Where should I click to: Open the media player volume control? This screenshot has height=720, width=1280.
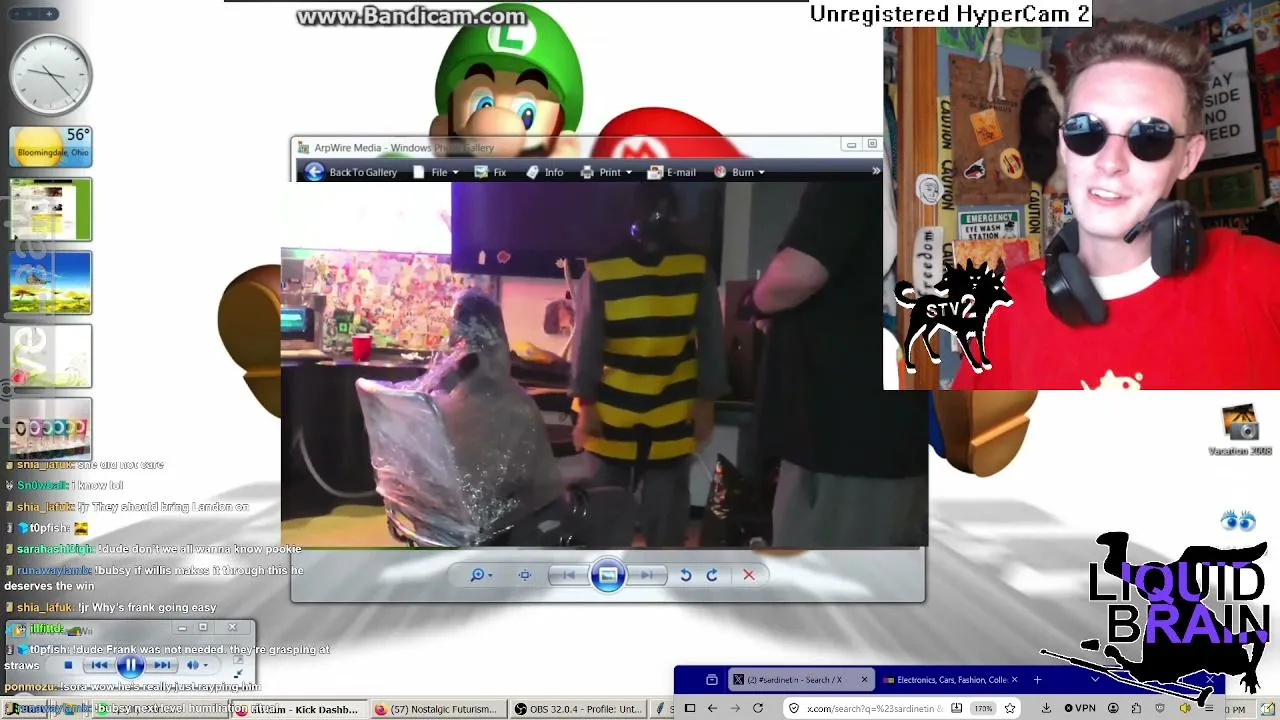click(x=197, y=665)
